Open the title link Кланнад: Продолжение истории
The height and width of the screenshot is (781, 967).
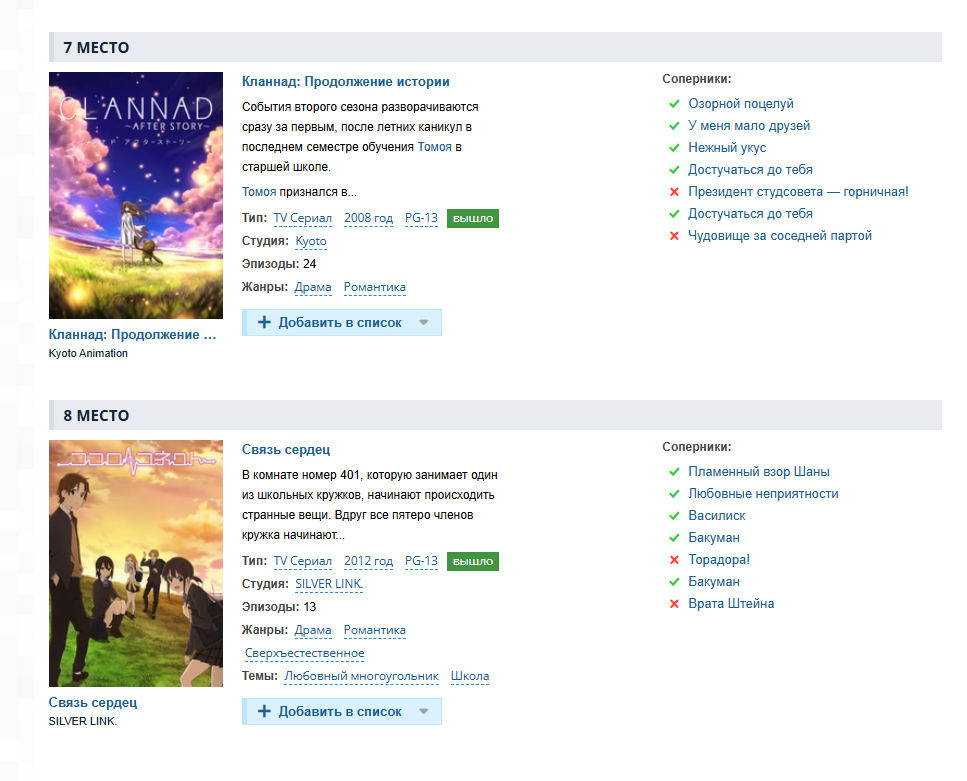point(345,81)
